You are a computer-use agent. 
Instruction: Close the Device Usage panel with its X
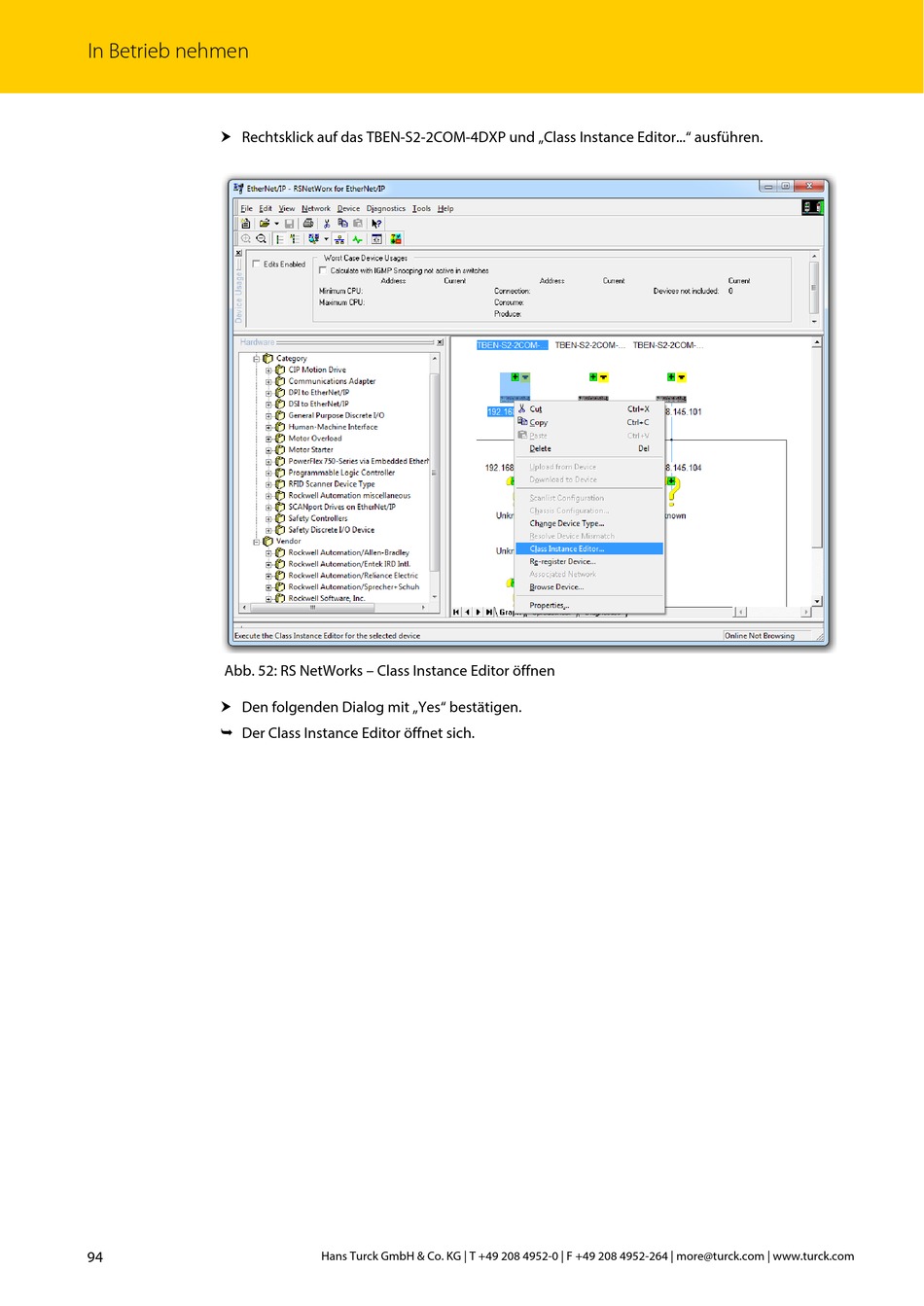pos(239,253)
